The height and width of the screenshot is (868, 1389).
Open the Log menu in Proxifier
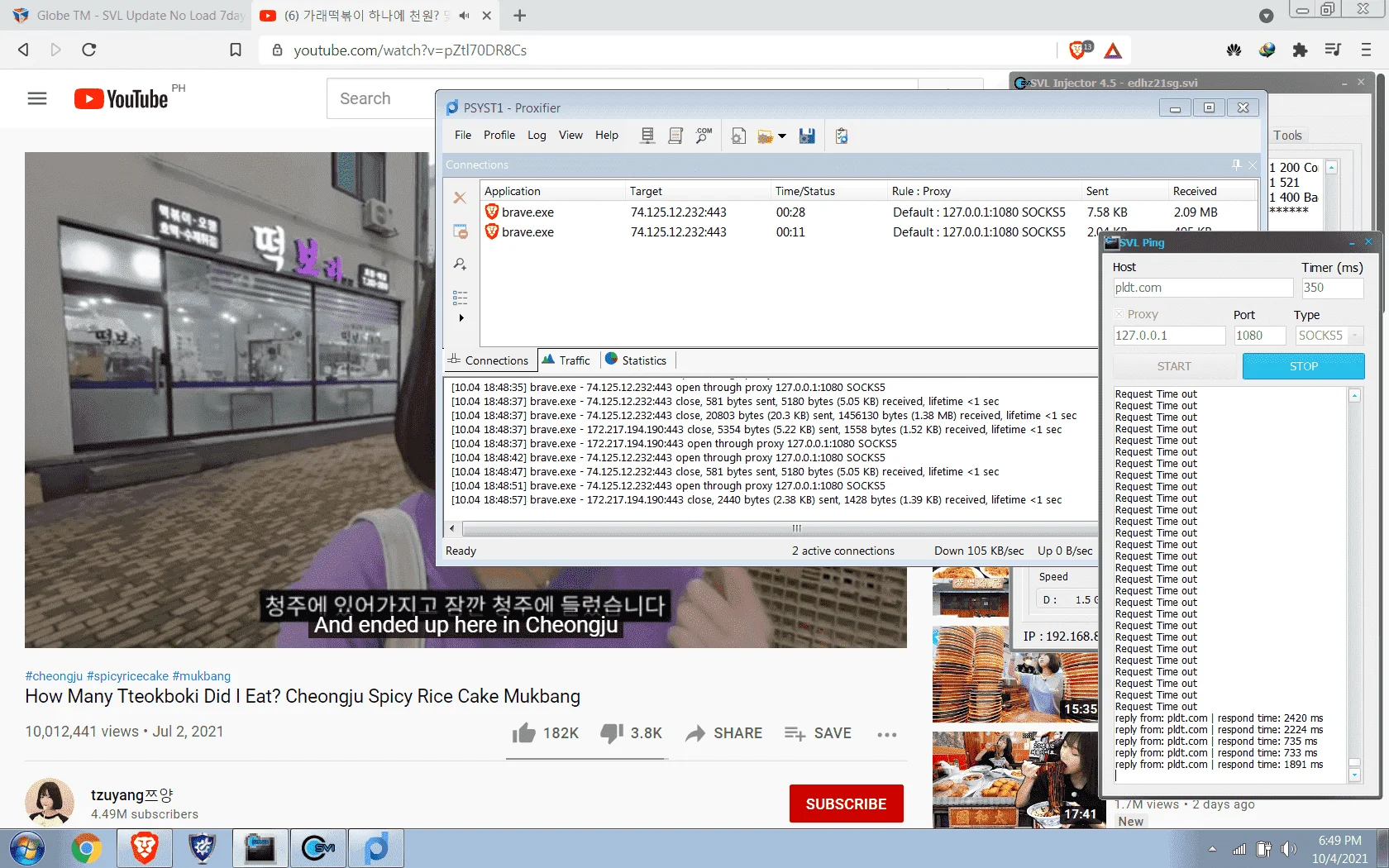point(537,135)
